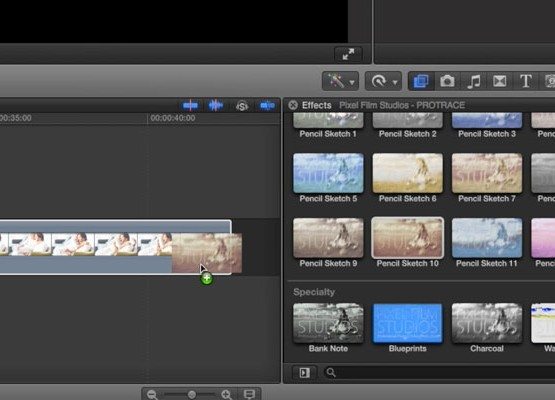
Task: Click the timeline zoom slider handle
Action: pyautogui.click(x=191, y=394)
